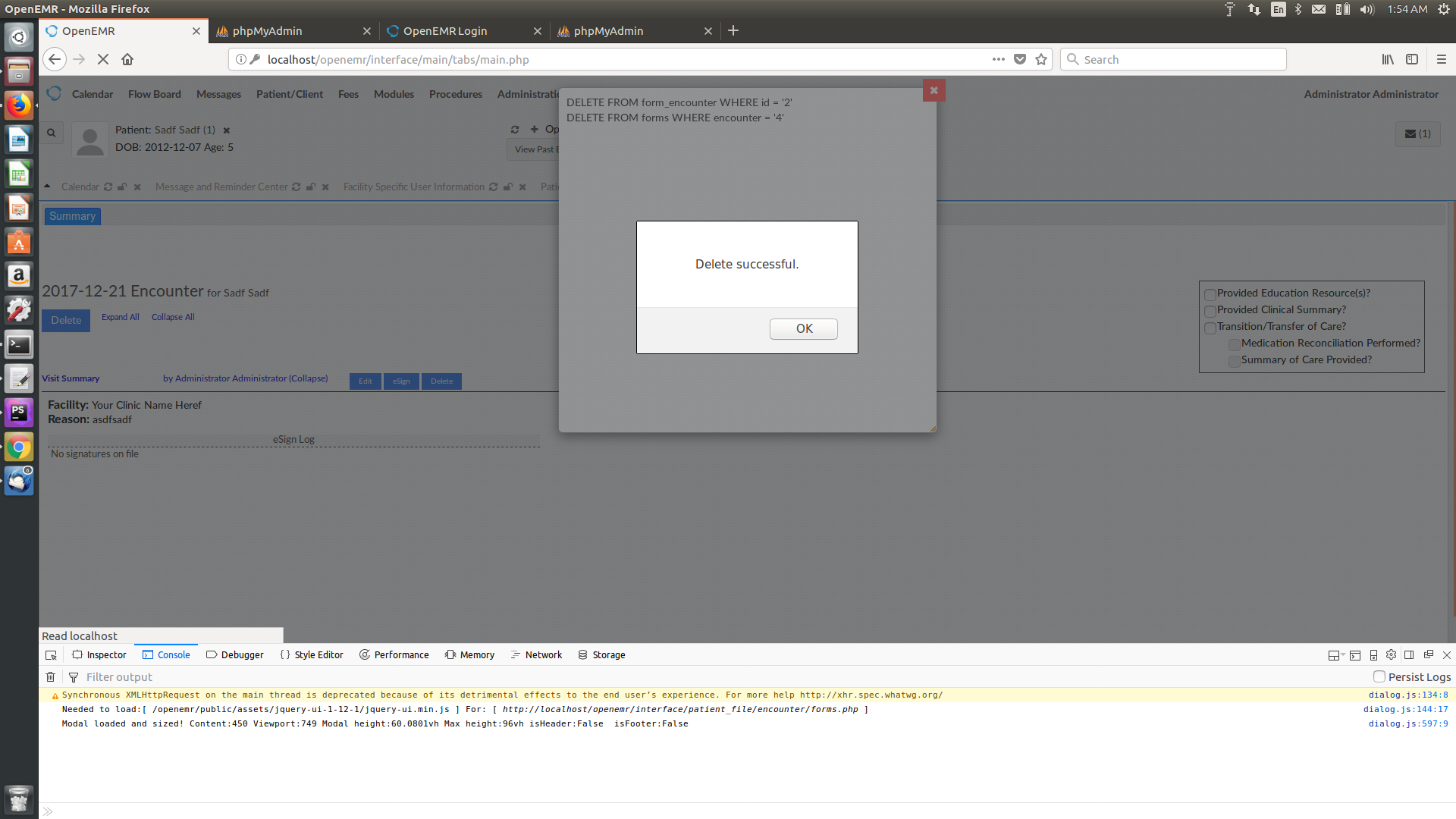Select the element picker in Developer Tools

pos(50,654)
